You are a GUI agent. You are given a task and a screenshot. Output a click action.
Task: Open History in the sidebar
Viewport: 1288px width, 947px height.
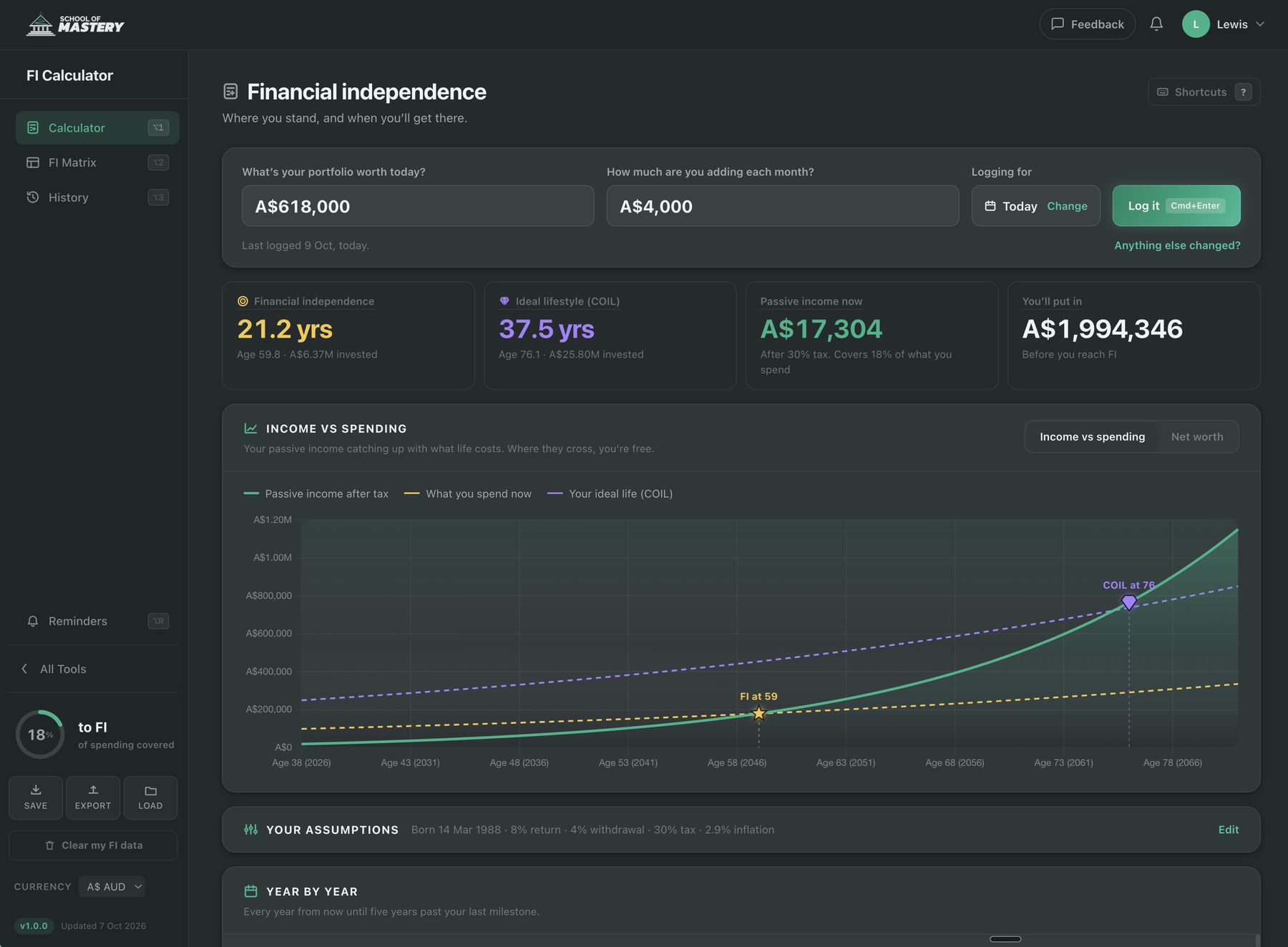coord(97,197)
